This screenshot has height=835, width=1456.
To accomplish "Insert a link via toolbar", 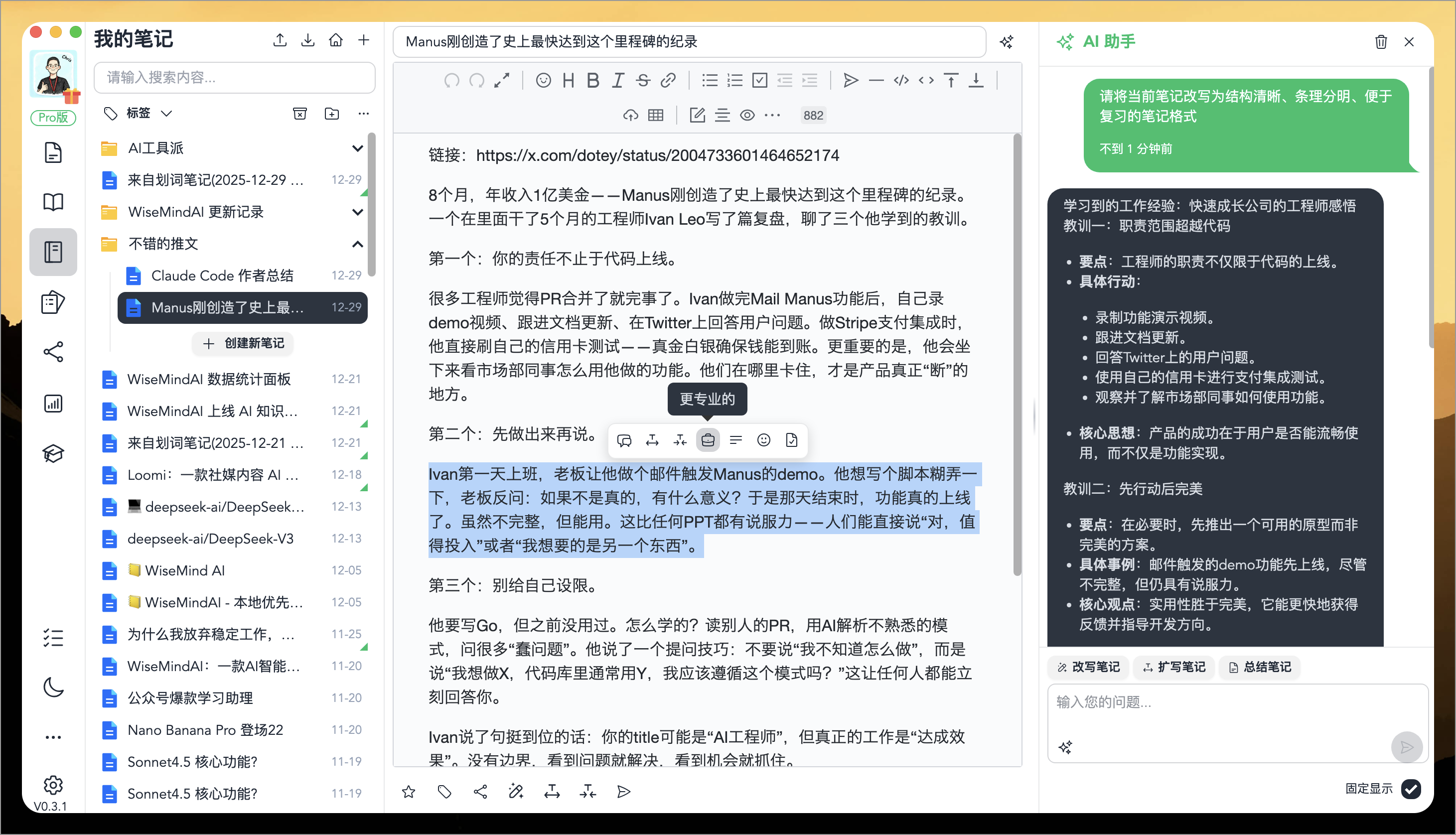I will pos(668,80).
